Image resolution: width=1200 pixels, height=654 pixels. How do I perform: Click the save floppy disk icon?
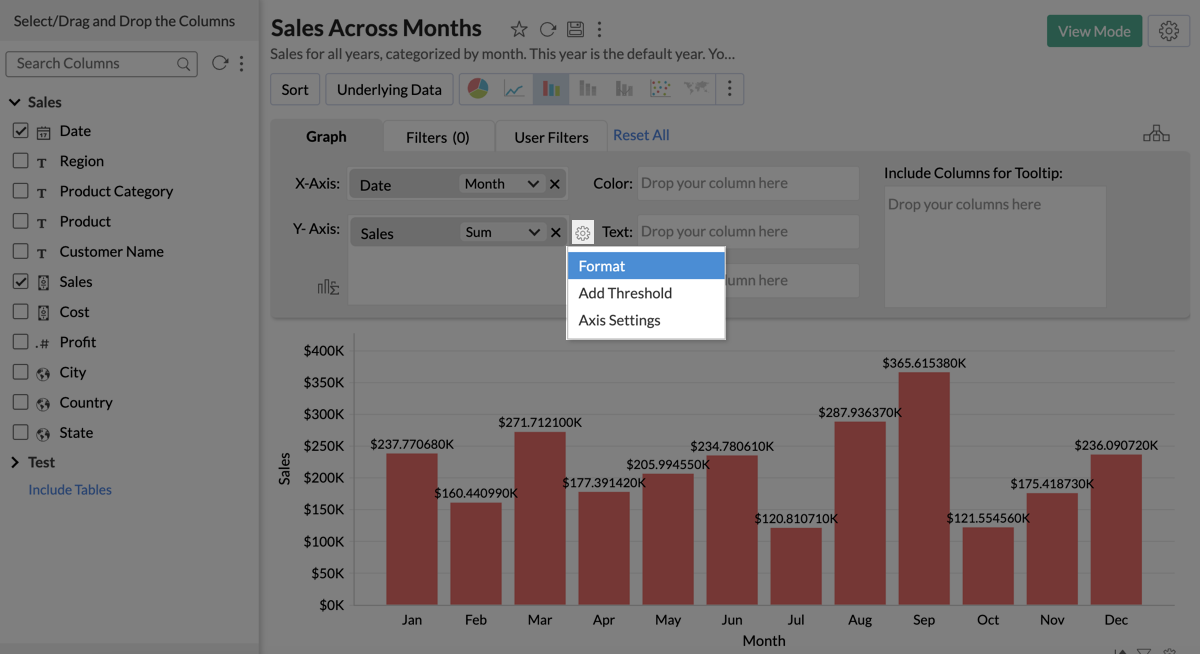coord(574,30)
